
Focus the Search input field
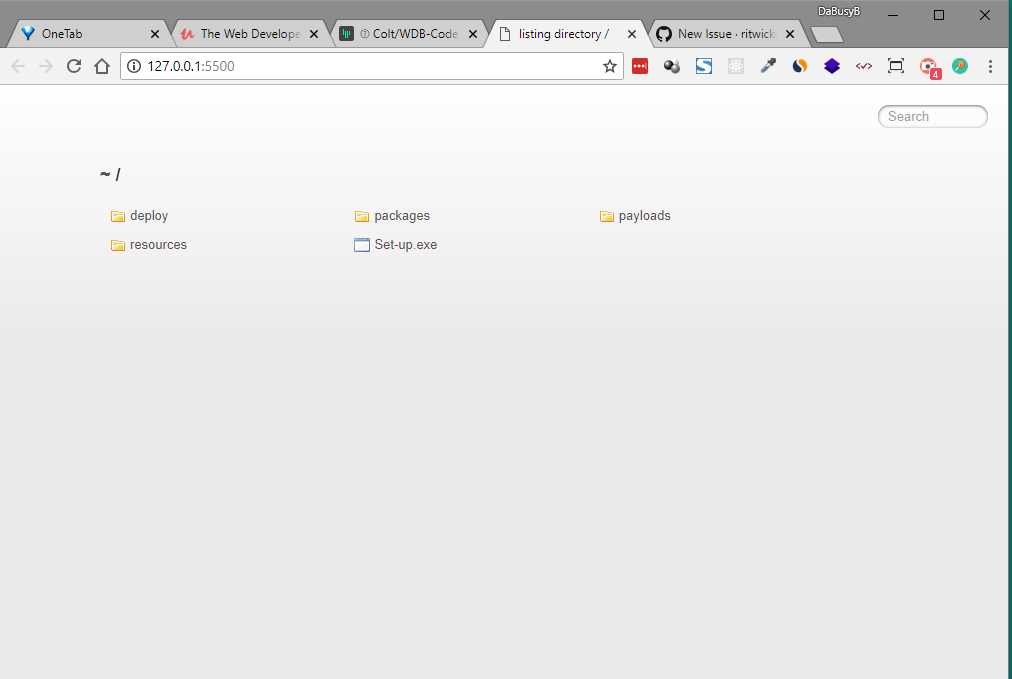click(933, 116)
